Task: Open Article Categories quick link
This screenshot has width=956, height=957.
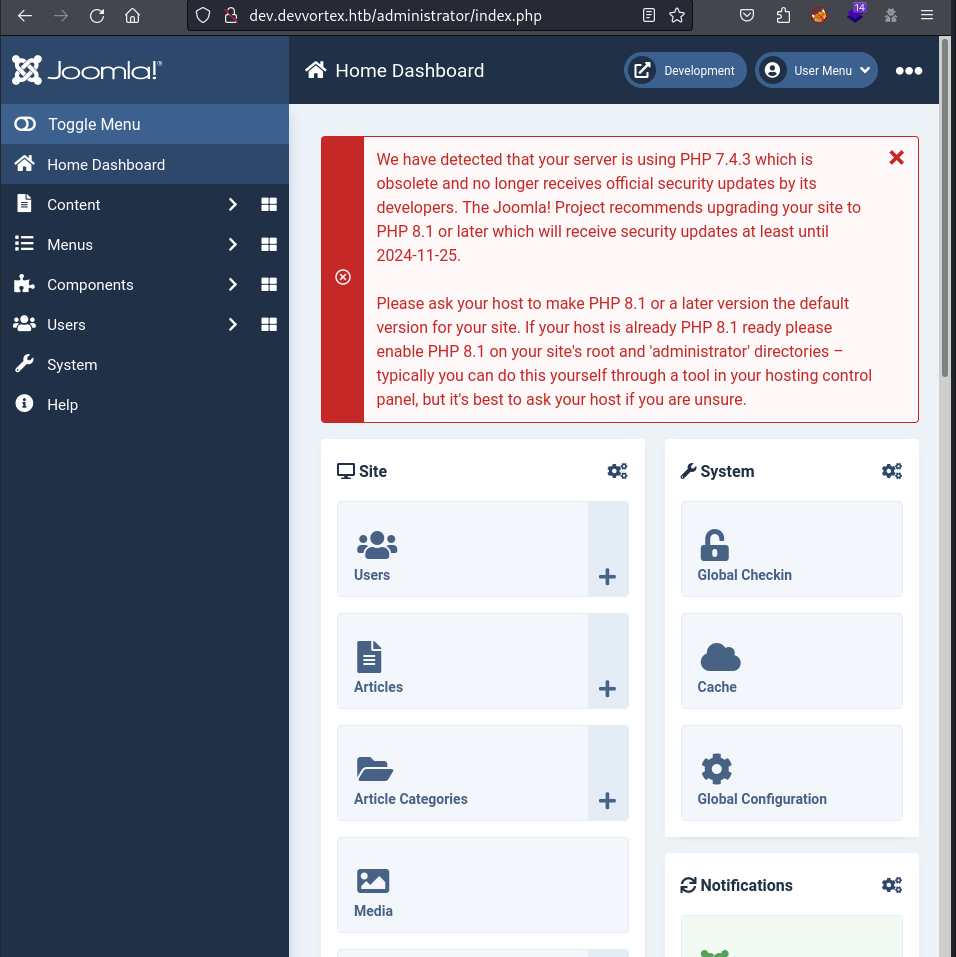Action: (x=463, y=773)
